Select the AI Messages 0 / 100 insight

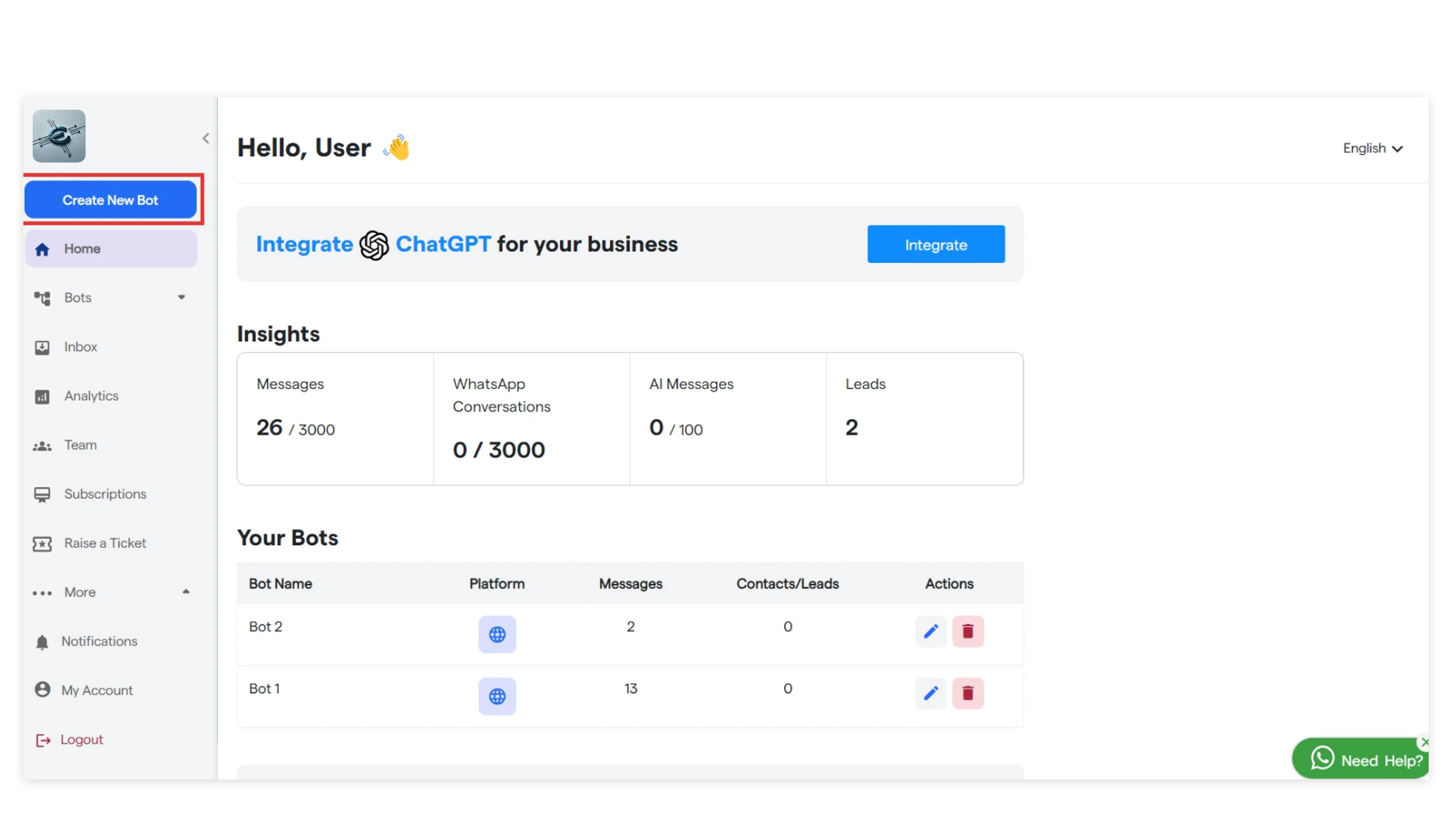(728, 418)
